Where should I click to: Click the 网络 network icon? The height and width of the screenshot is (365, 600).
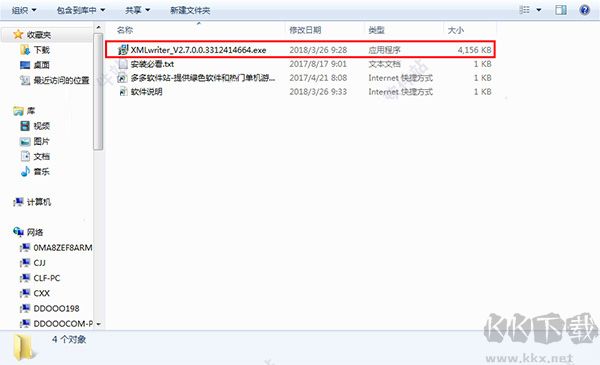click(18, 232)
